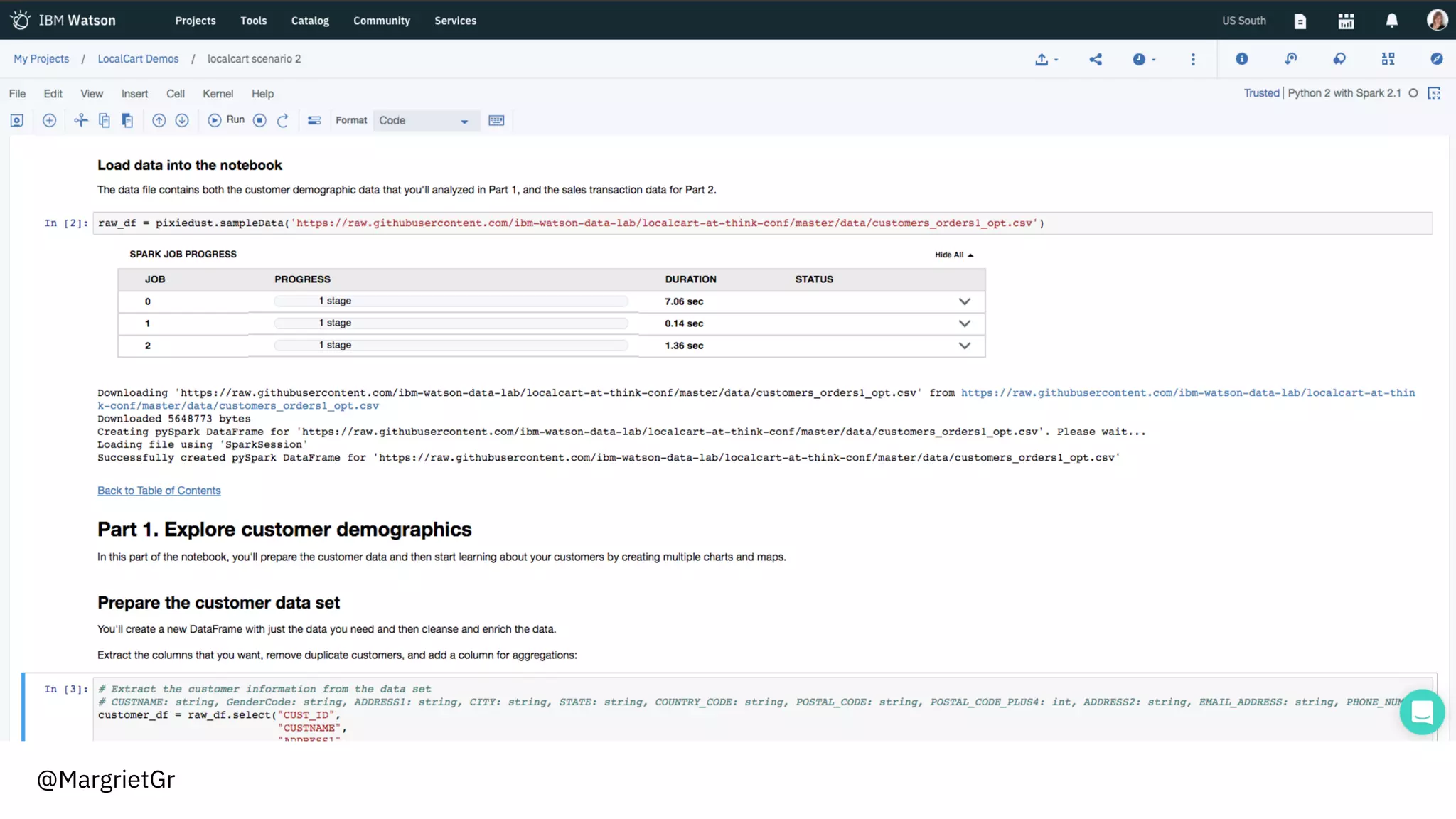Open the Format Code dropdown
This screenshot has width=1456, height=819.
click(424, 120)
